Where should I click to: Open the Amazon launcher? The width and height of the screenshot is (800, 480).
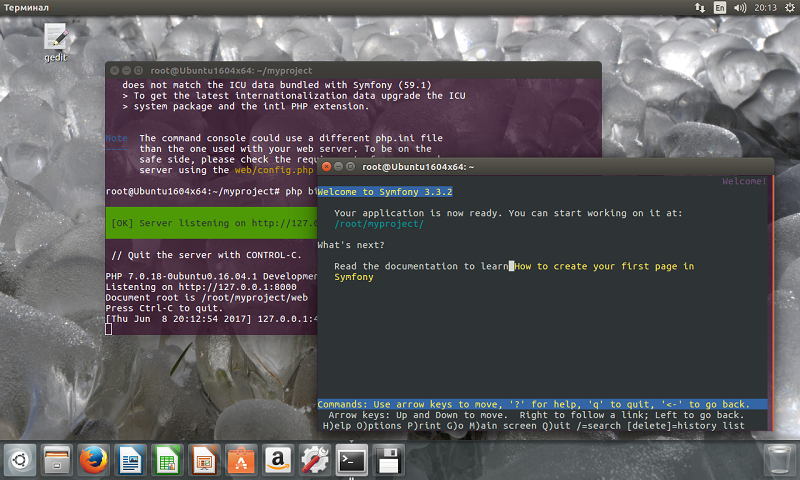pyautogui.click(x=278, y=460)
